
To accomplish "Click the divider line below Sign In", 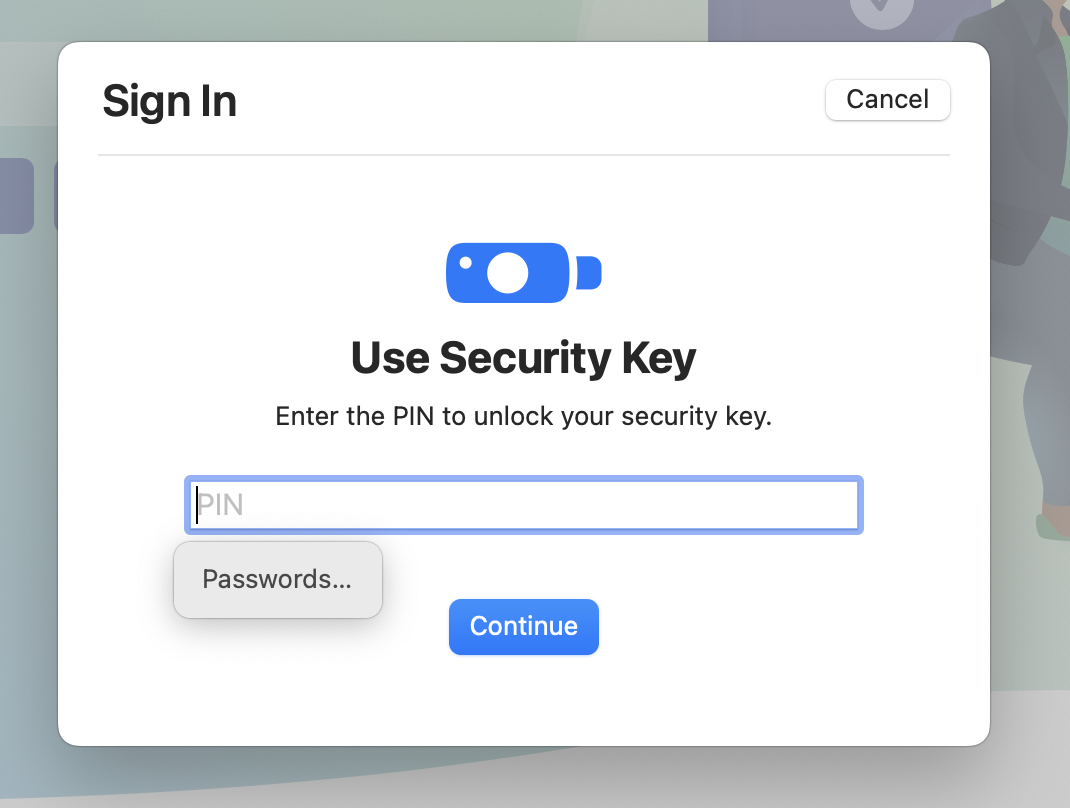I will click(523, 155).
